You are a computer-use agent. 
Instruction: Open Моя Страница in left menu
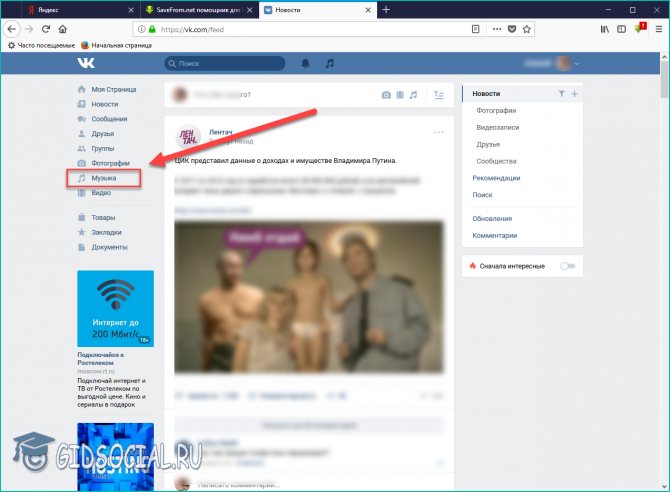tap(107, 89)
